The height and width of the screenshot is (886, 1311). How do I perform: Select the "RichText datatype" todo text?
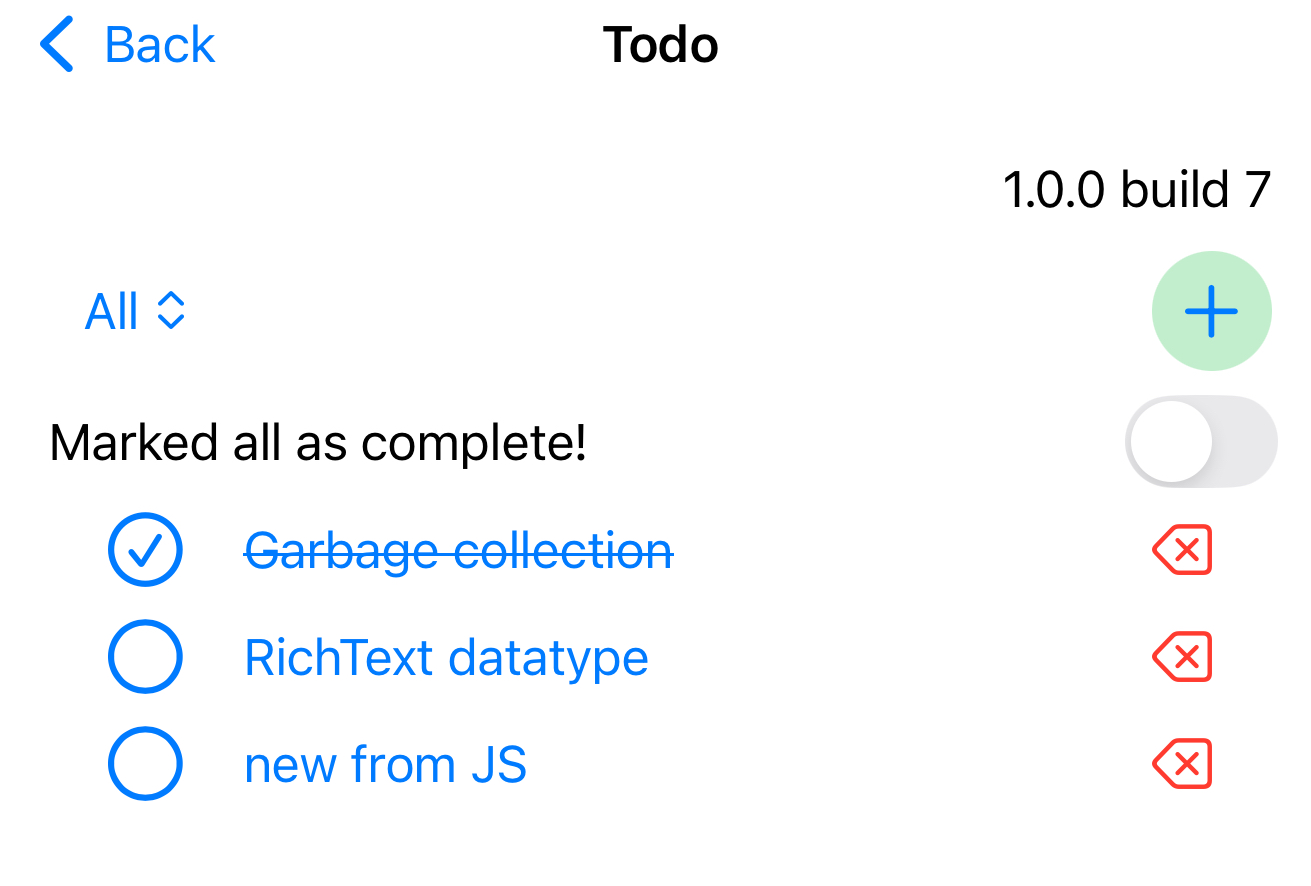tap(447, 657)
